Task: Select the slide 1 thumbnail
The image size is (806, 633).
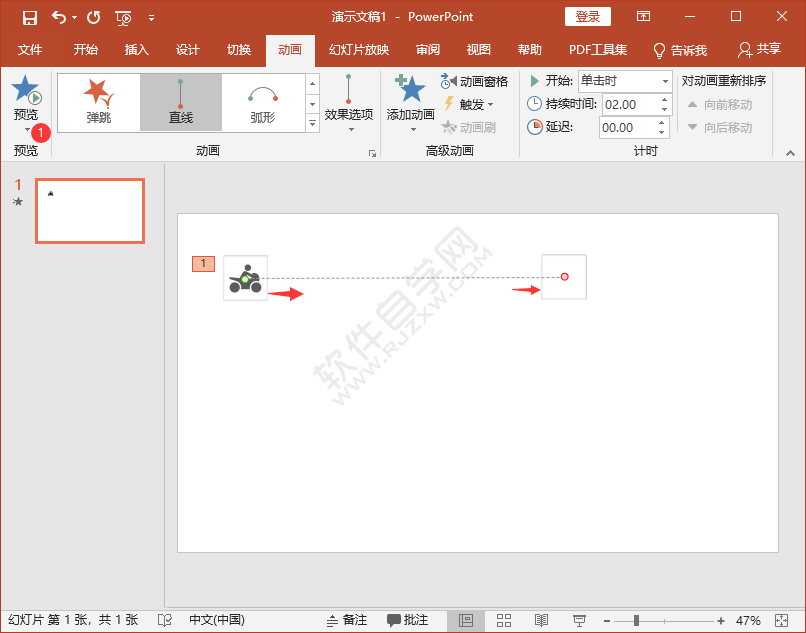Action: [x=90, y=211]
